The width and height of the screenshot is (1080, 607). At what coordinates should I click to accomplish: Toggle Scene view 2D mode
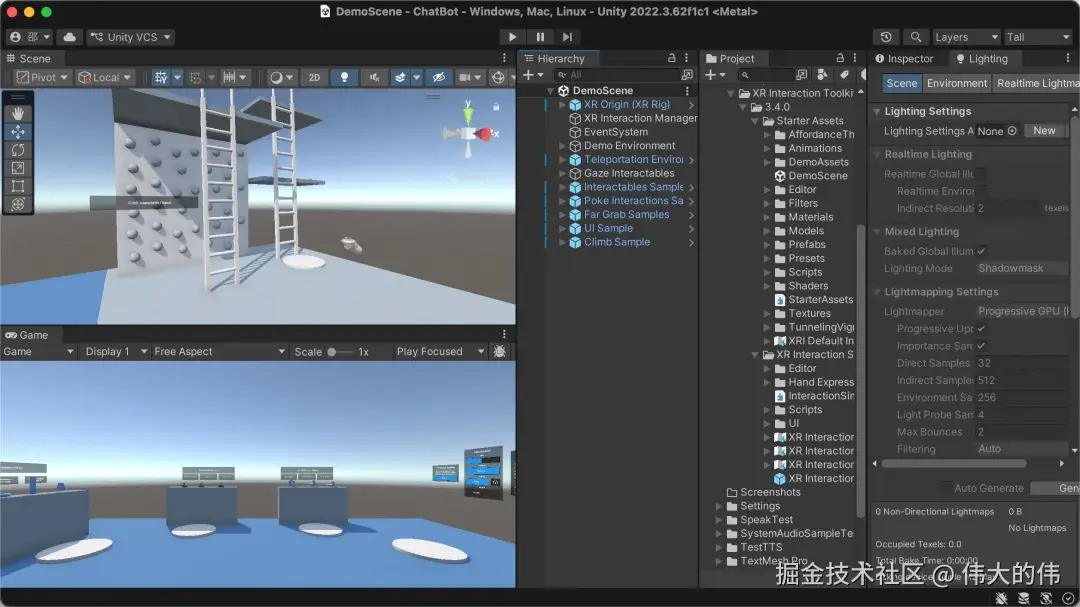click(314, 77)
